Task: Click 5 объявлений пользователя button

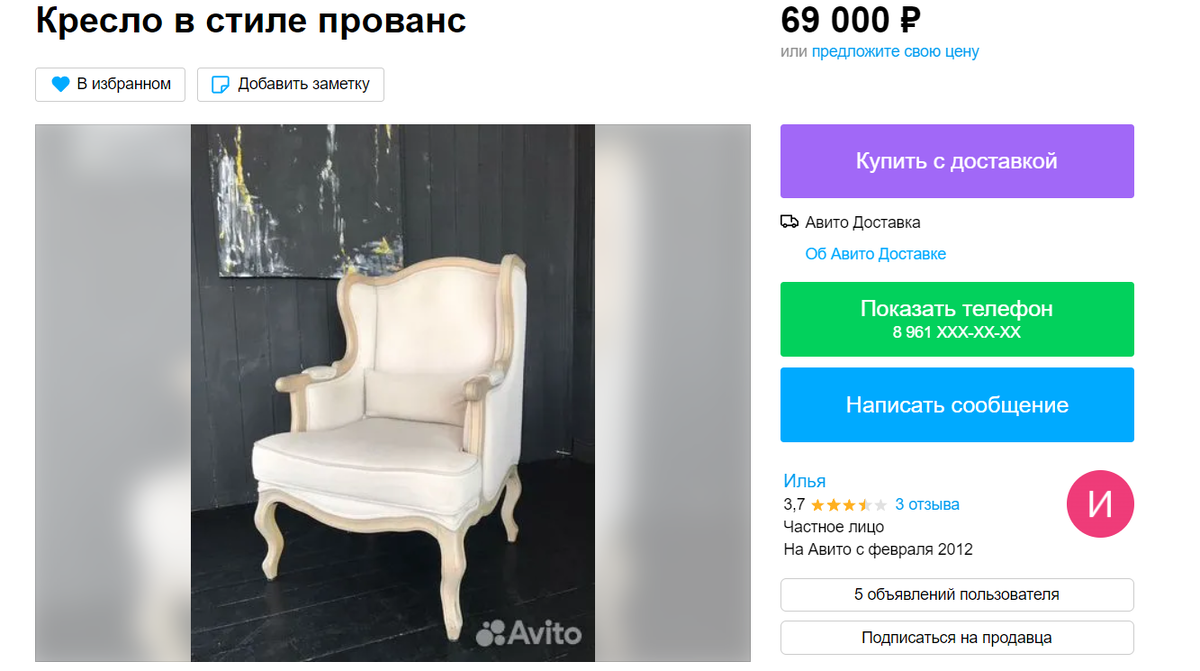Action: pyautogui.click(x=957, y=594)
